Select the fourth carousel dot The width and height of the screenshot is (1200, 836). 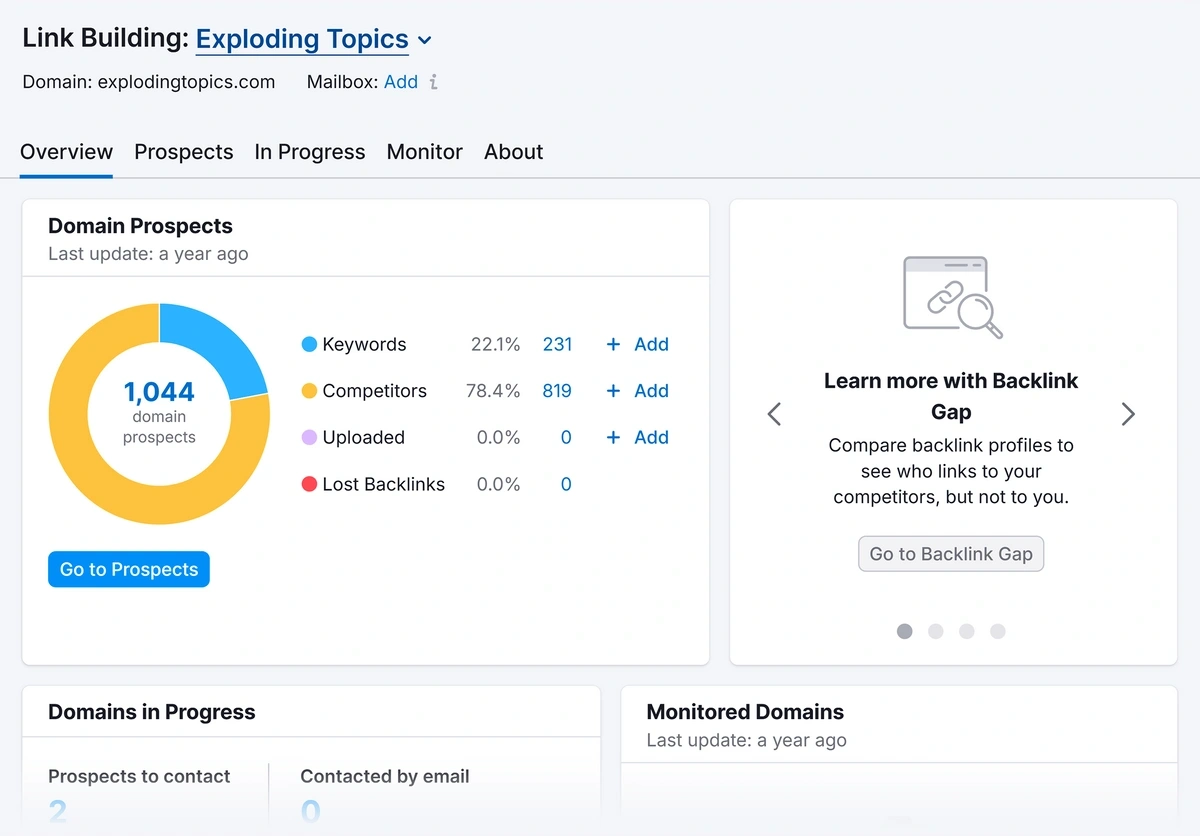coord(998,631)
